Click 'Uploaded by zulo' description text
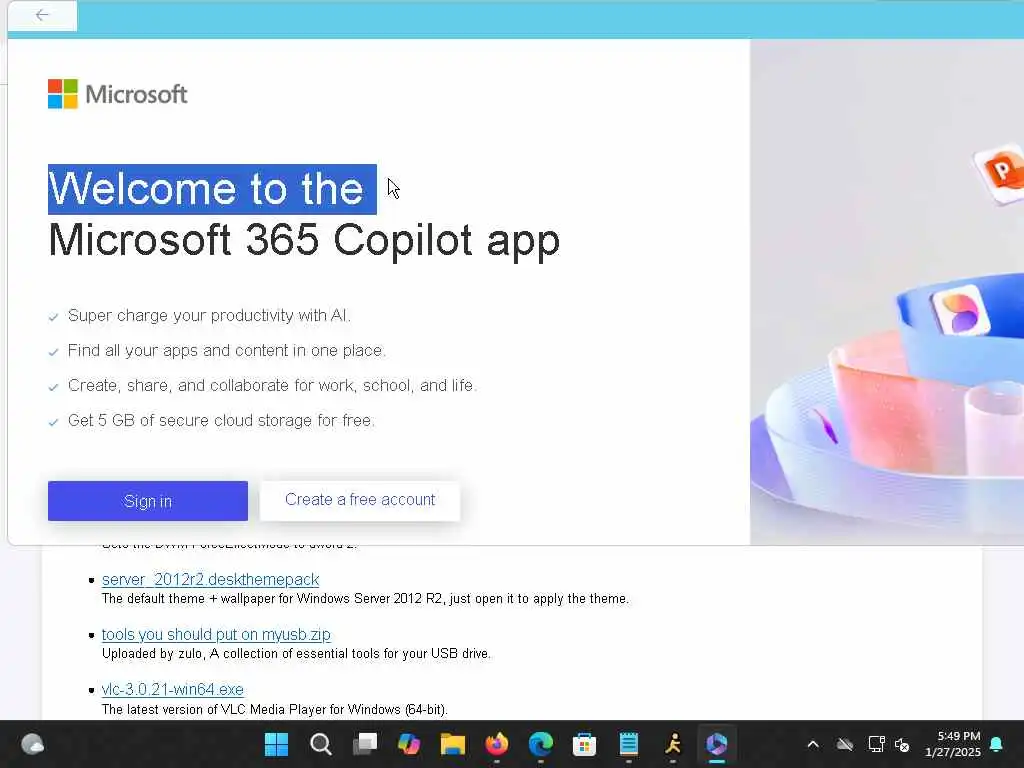The image size is (1024, 768). [296, 654]
